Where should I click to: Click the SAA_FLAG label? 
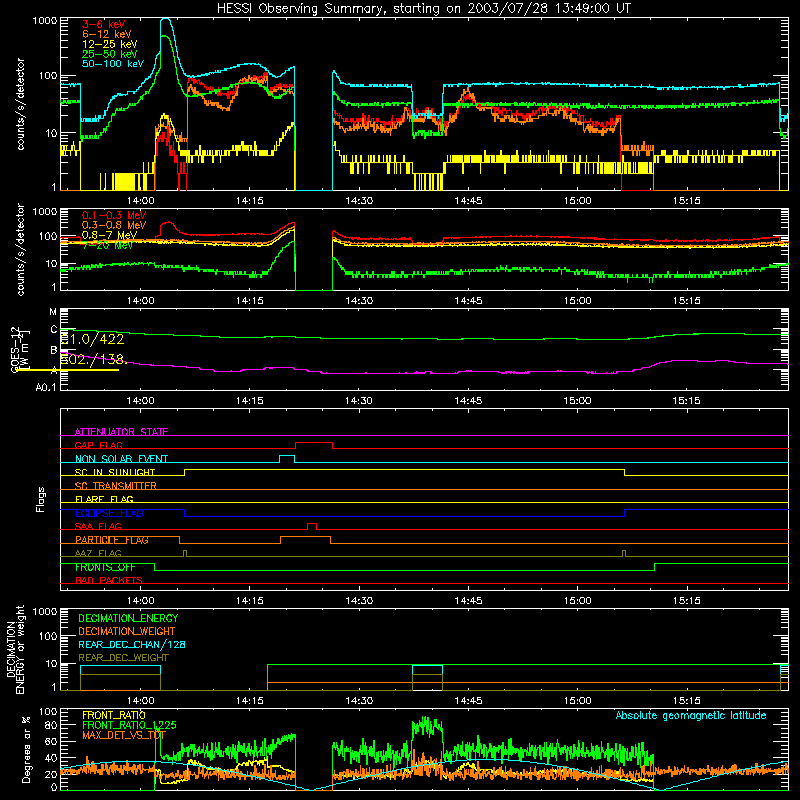pos(98,526)
